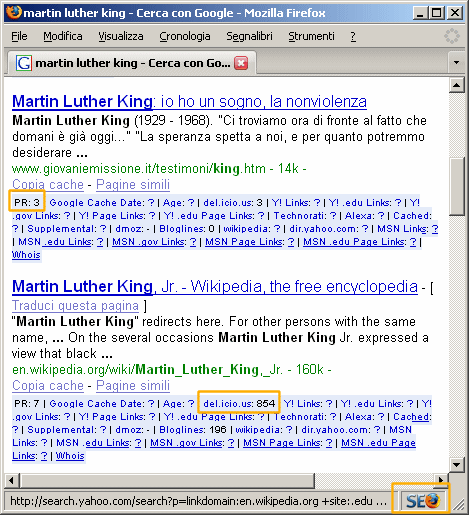Click MSN Page Links in Wikipedia result

pos(288,443)
